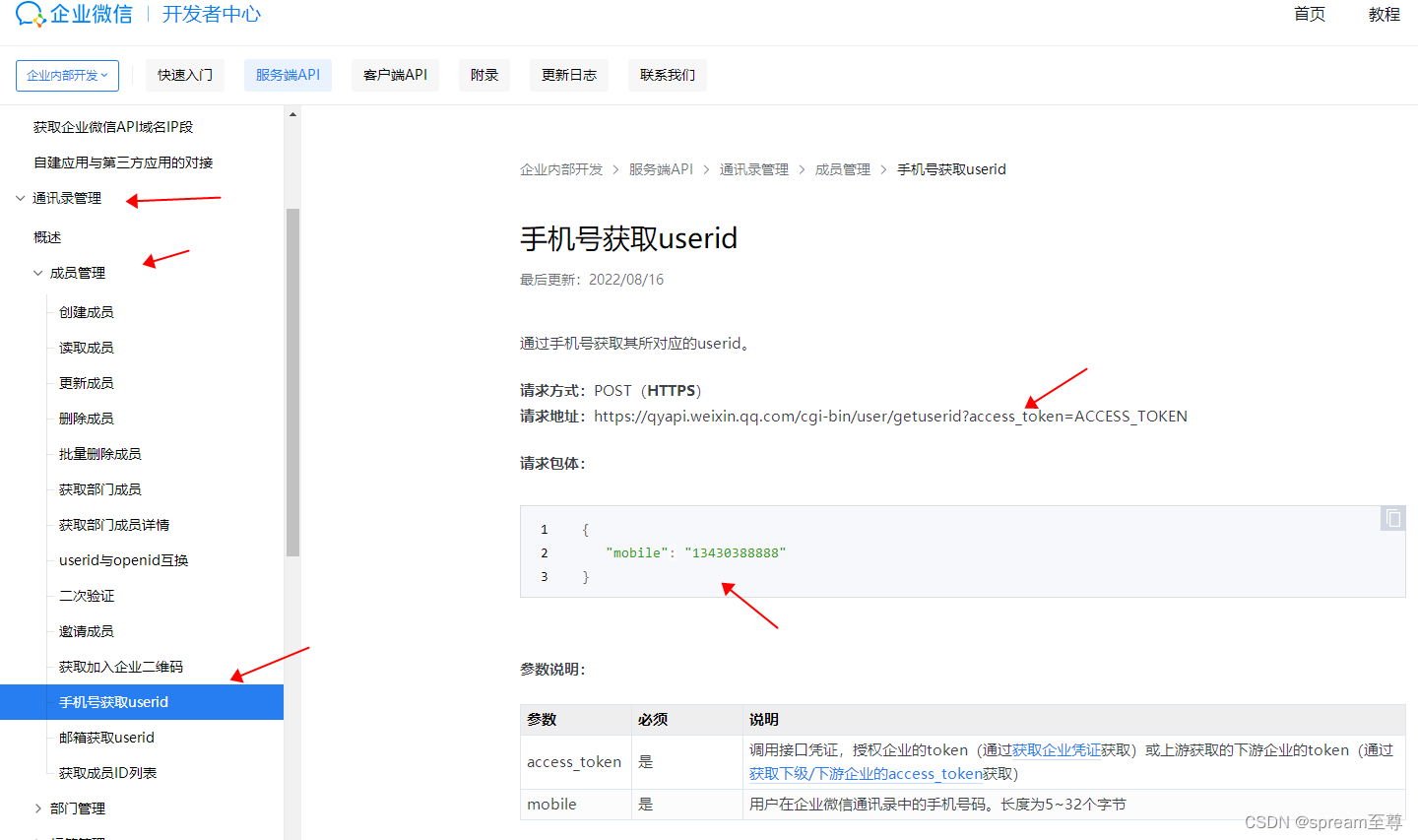Open 自建应用与第三方应用的对接 in the sidebar
This screenshot has height=840, width=1418.
coord(123,162)
